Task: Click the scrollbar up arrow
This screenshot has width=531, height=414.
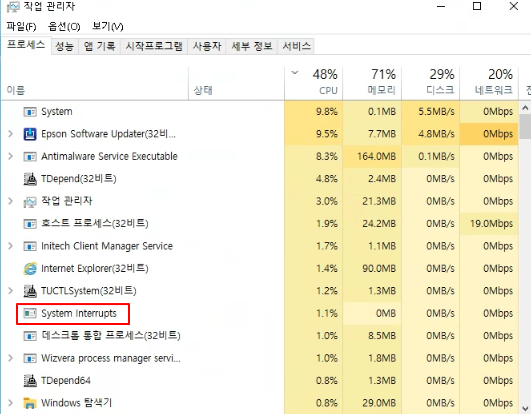Action: 525,108
